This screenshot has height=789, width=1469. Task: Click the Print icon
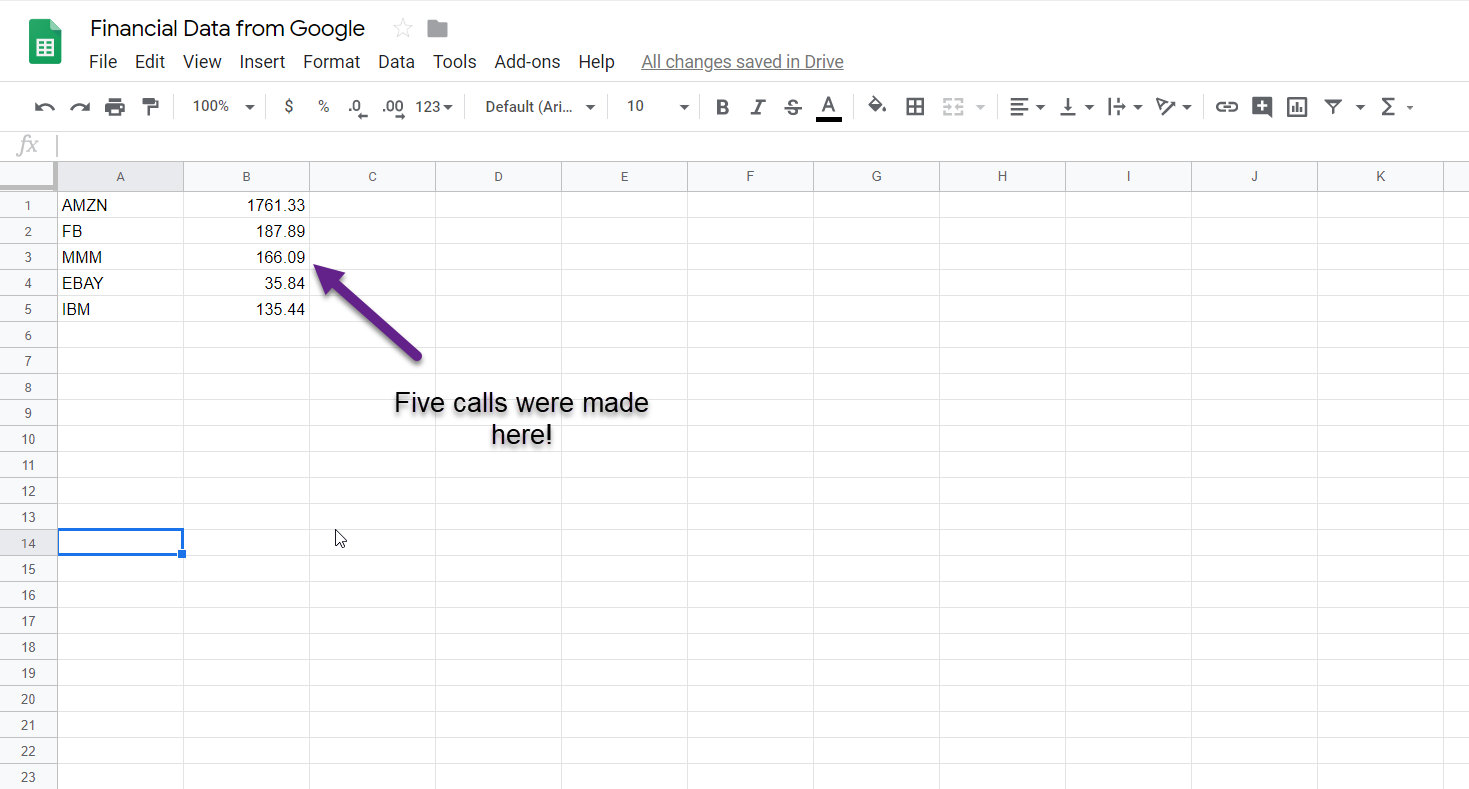coord(115,107)
